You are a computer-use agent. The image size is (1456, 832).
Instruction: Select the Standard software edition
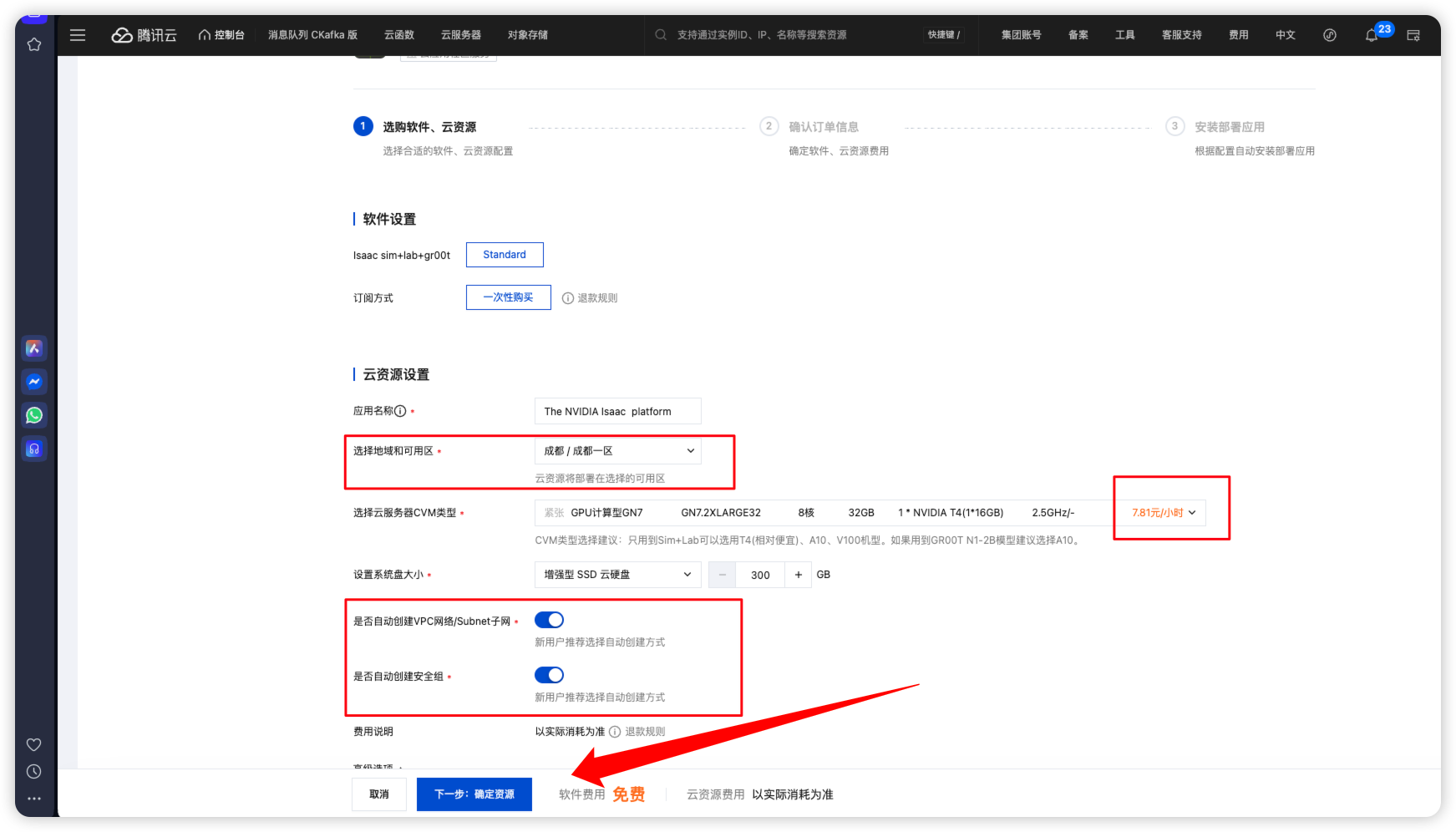click(x=505, y=255)
